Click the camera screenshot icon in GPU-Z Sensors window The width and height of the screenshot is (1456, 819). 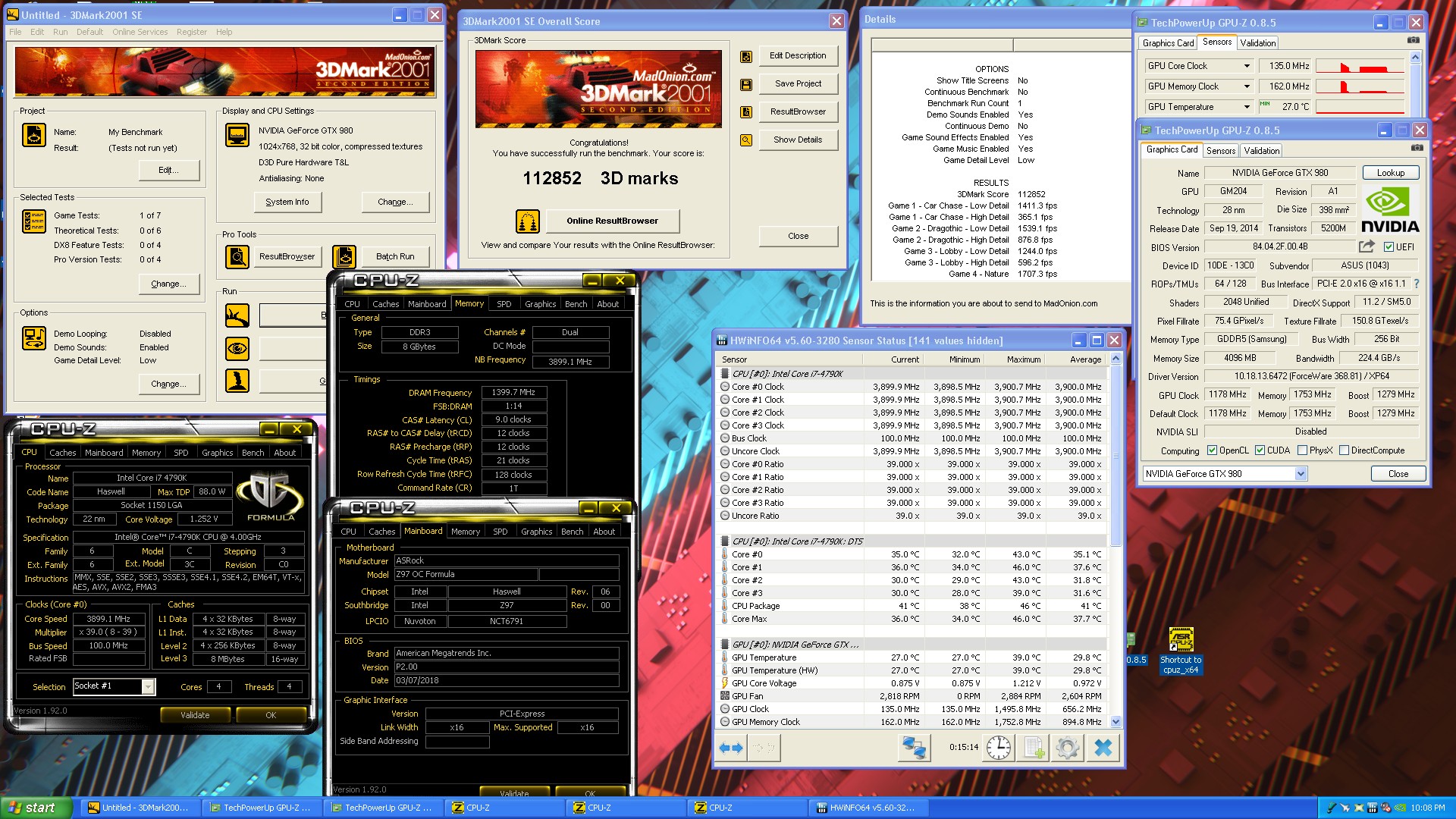point(1414,40)
